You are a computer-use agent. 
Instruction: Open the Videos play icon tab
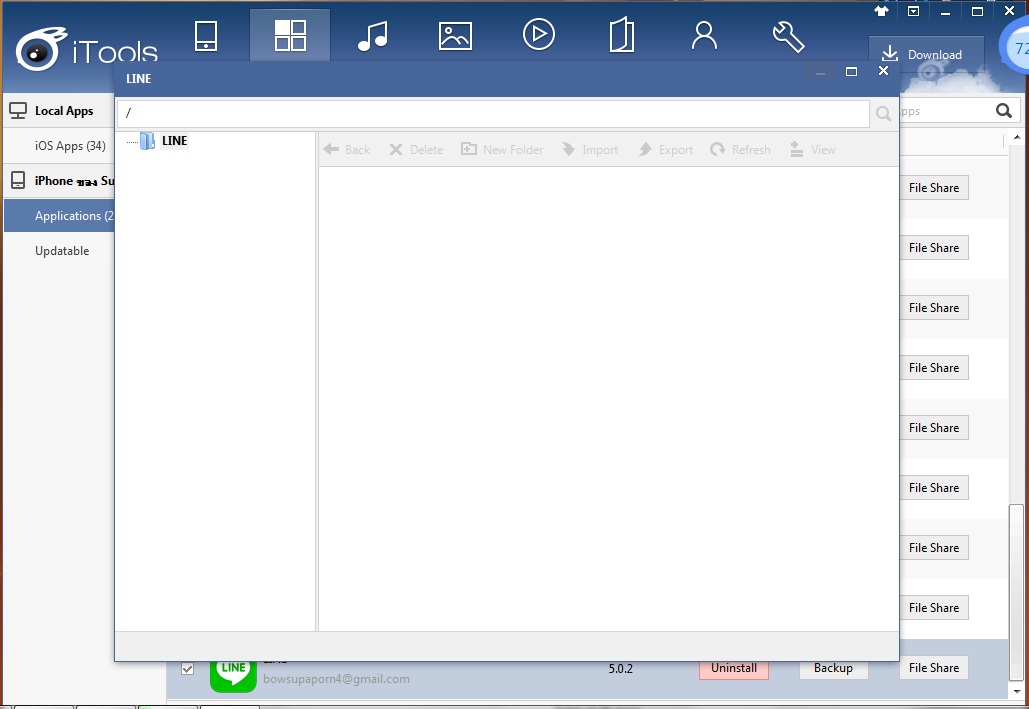point(539,35)
